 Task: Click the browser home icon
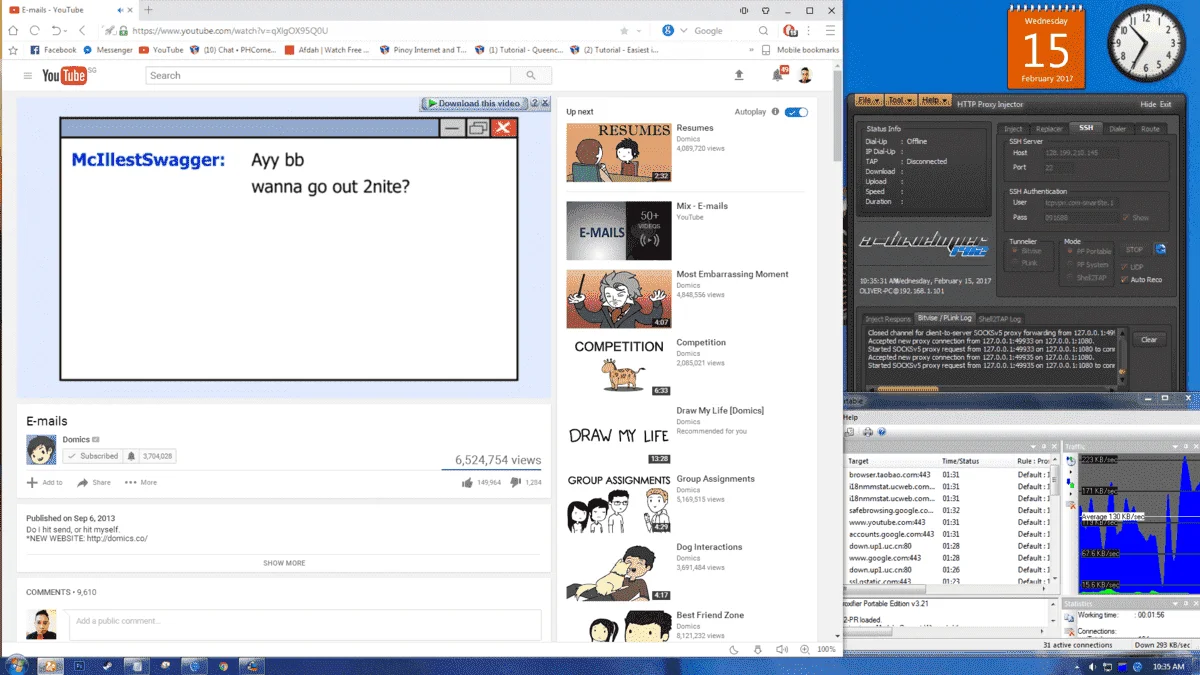[x=14, y=31]
